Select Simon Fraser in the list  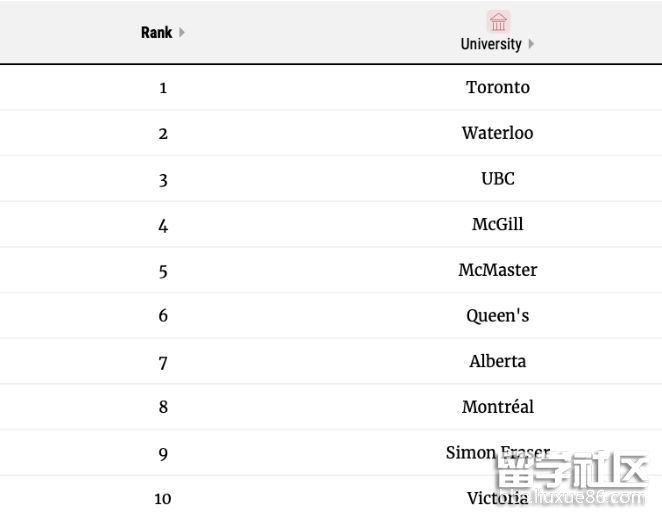pyautogui.click(x=497, y=453)
